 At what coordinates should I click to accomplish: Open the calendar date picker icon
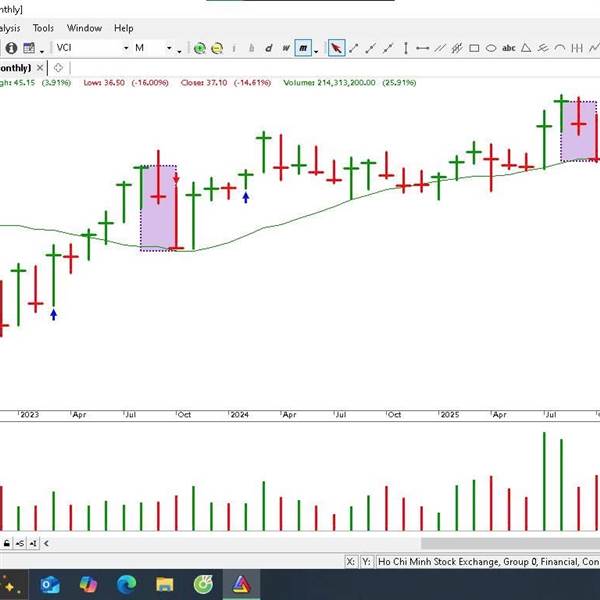[x=29, y=48]
